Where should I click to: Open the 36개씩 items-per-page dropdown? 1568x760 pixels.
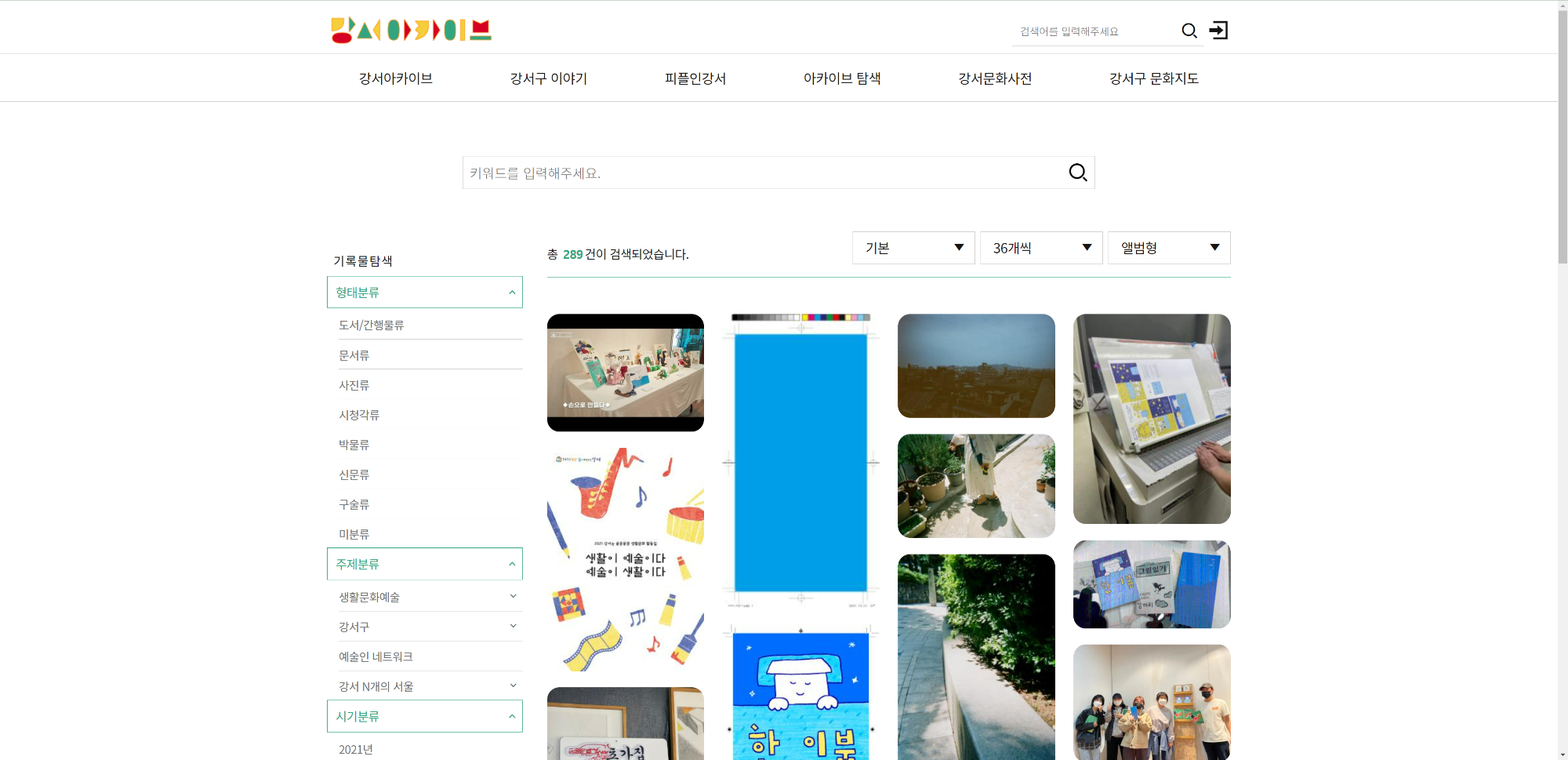click(x=1040, y=248)
